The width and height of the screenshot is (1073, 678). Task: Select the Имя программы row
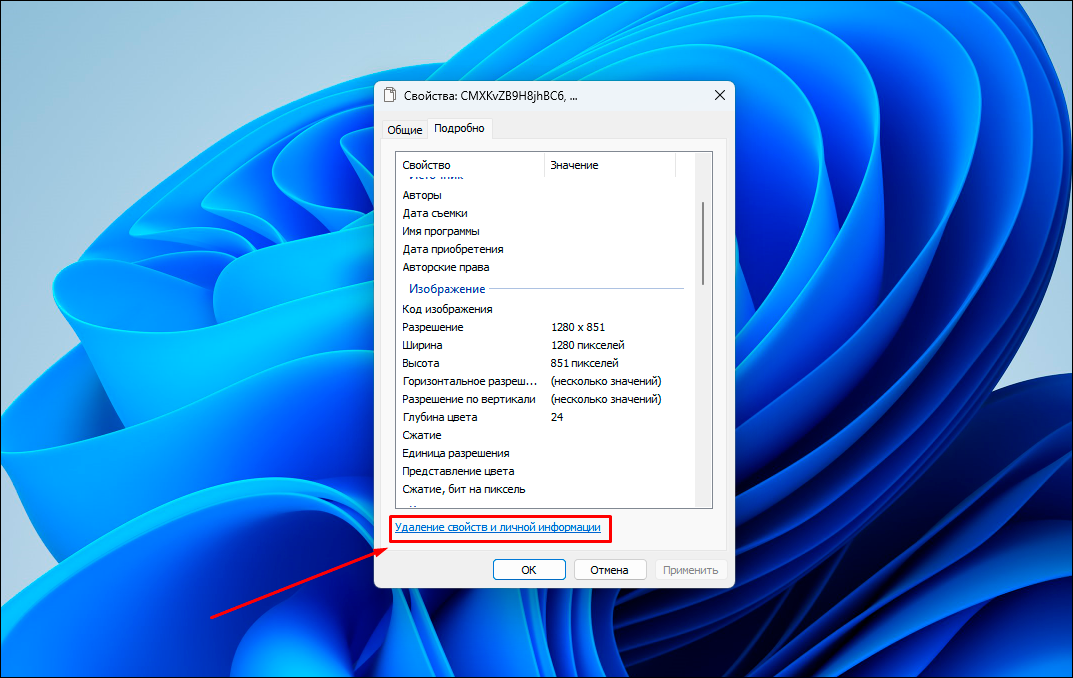545,231
